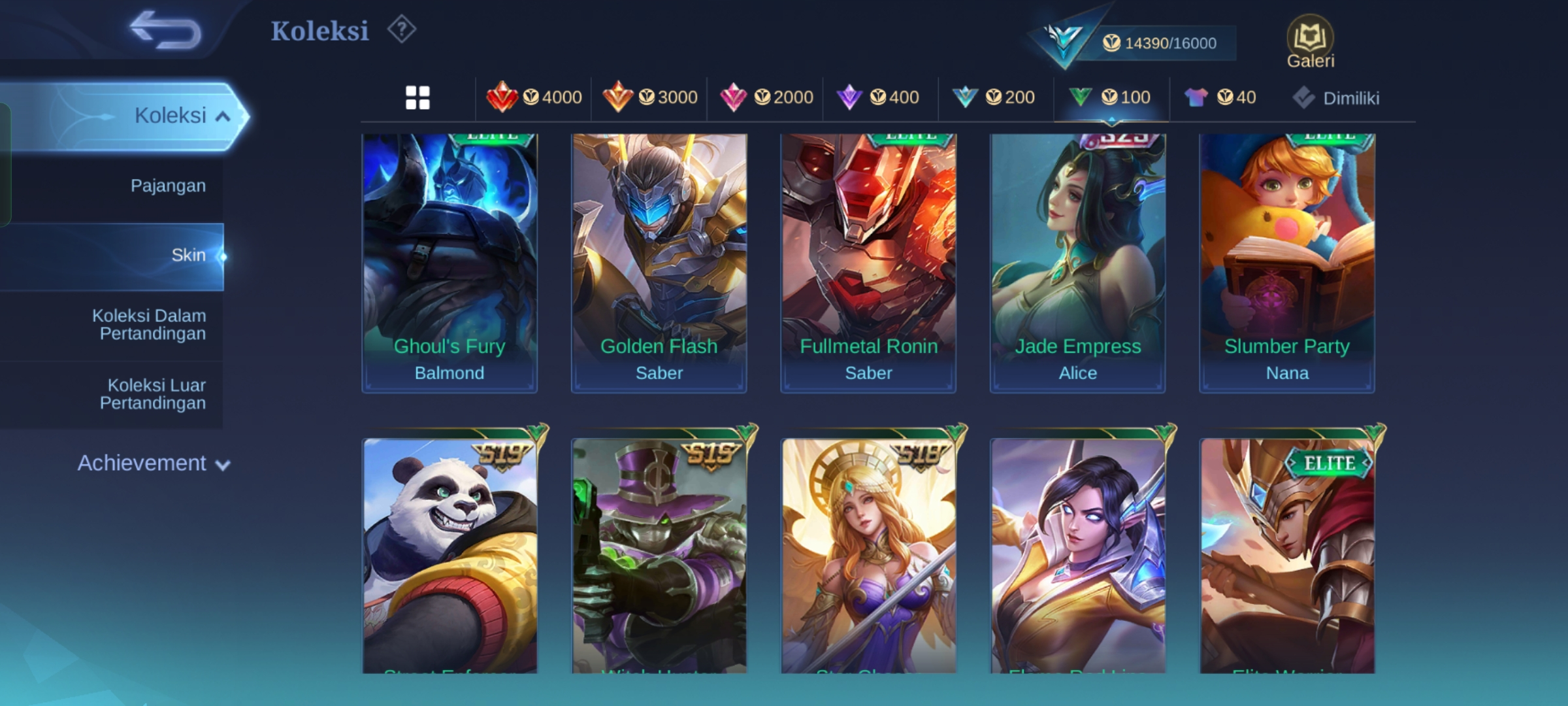Select the 40-point shirt skin tab
This screenshot has height=706, width=1568.
click(1220, 97)
